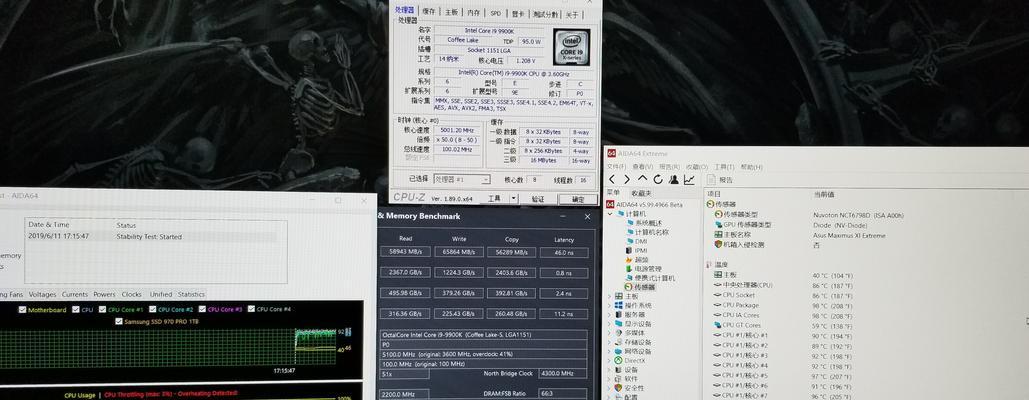The image size is (1029, 400).
Task: Open the 处理器 #1 selection dropdown in CPU-Z
Action: pos(461,179)
